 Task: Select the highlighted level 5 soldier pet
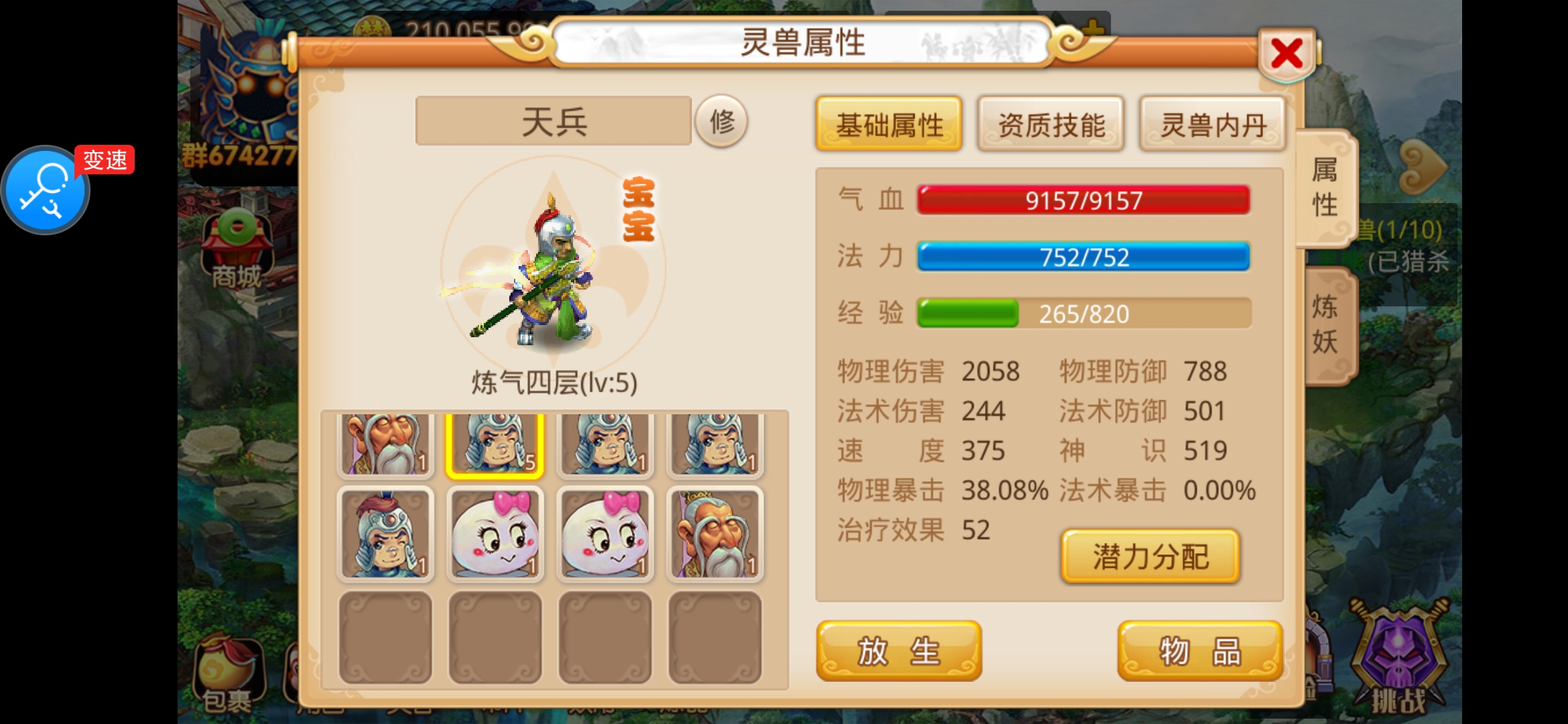[x=495, y=444]
